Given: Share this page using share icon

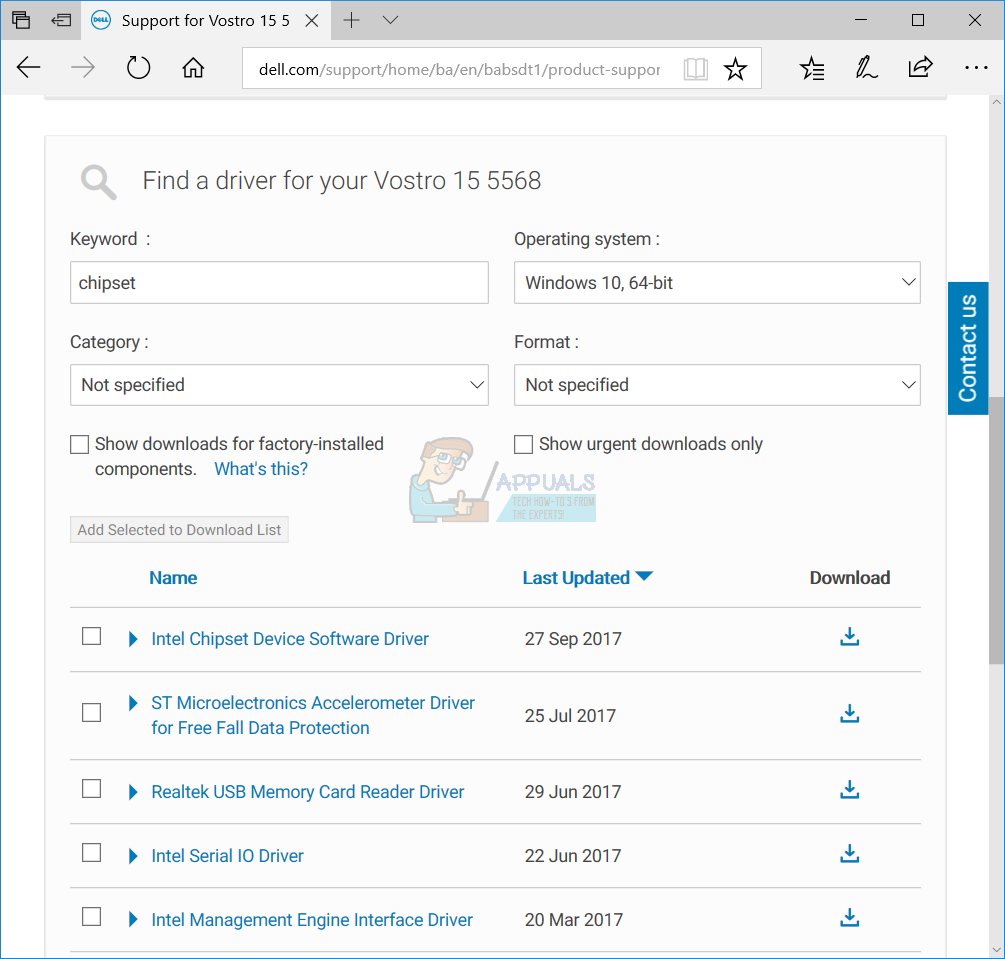Looking at the screenshot, I should click(x=920, y=67).
